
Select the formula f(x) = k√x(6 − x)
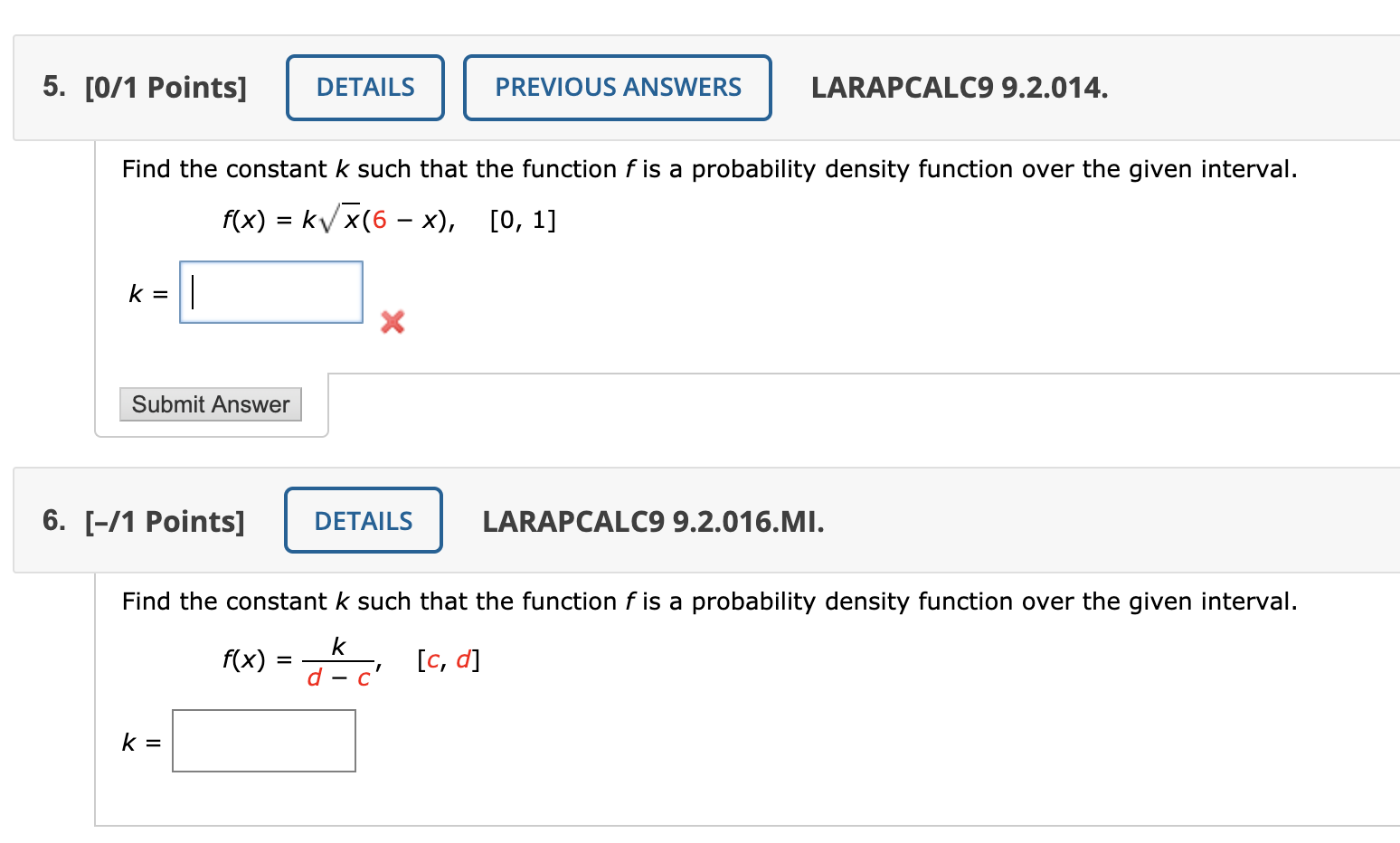click(339, 217)
